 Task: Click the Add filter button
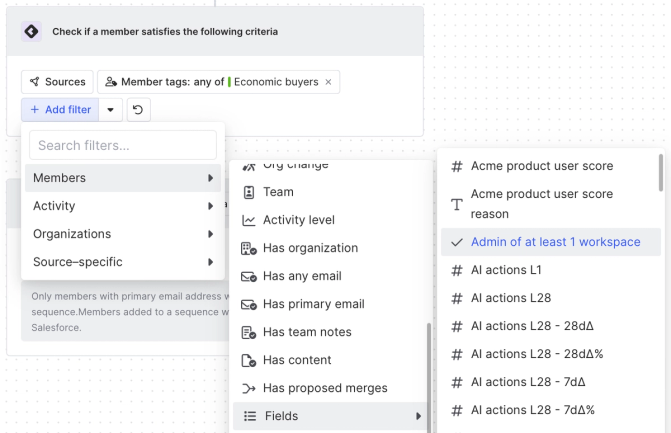point(60,109)
